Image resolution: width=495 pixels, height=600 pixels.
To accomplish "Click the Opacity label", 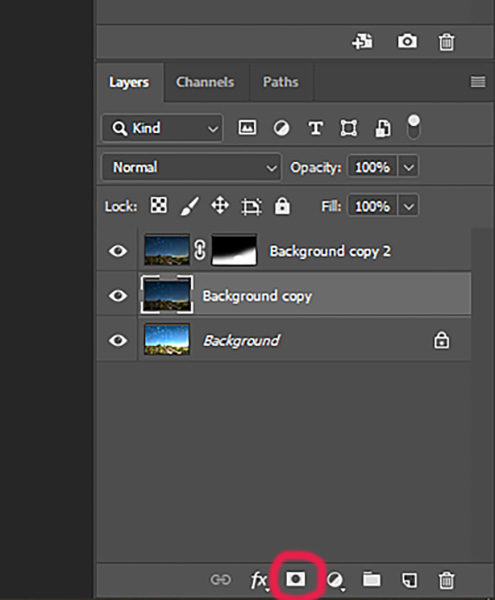I will tap(316, 168).
